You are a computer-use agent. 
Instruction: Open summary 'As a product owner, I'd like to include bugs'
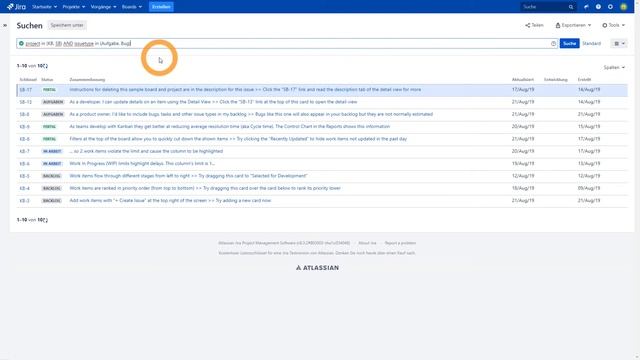coord(251,114)
